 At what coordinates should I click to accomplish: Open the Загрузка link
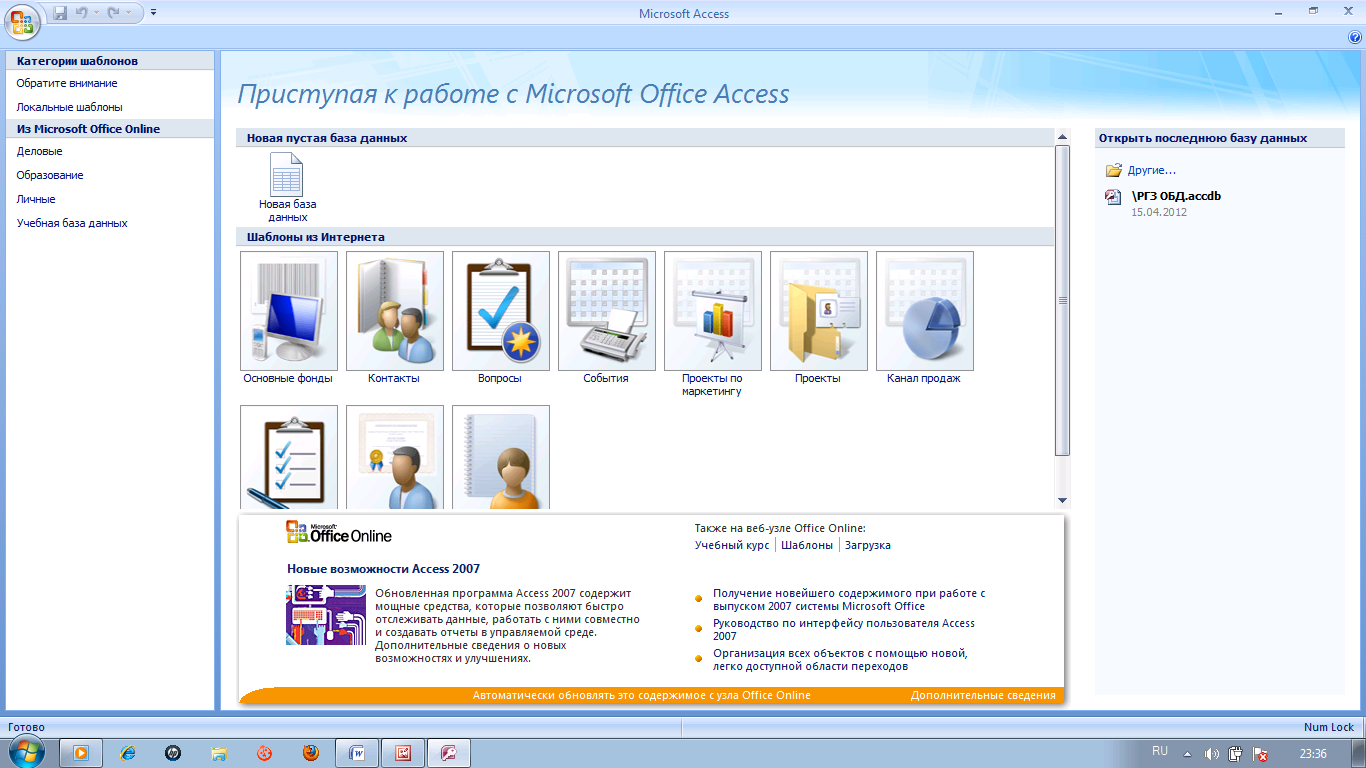click(868, 545)
